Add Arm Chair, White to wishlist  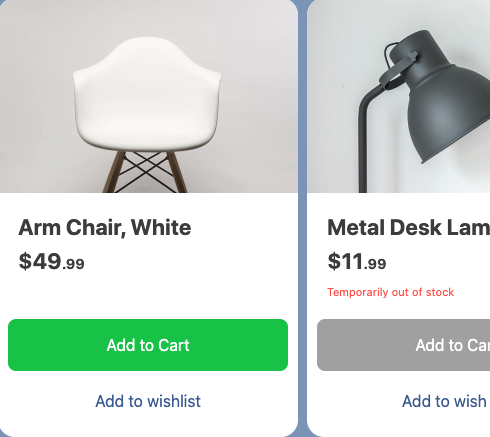[x=148, y=401]
